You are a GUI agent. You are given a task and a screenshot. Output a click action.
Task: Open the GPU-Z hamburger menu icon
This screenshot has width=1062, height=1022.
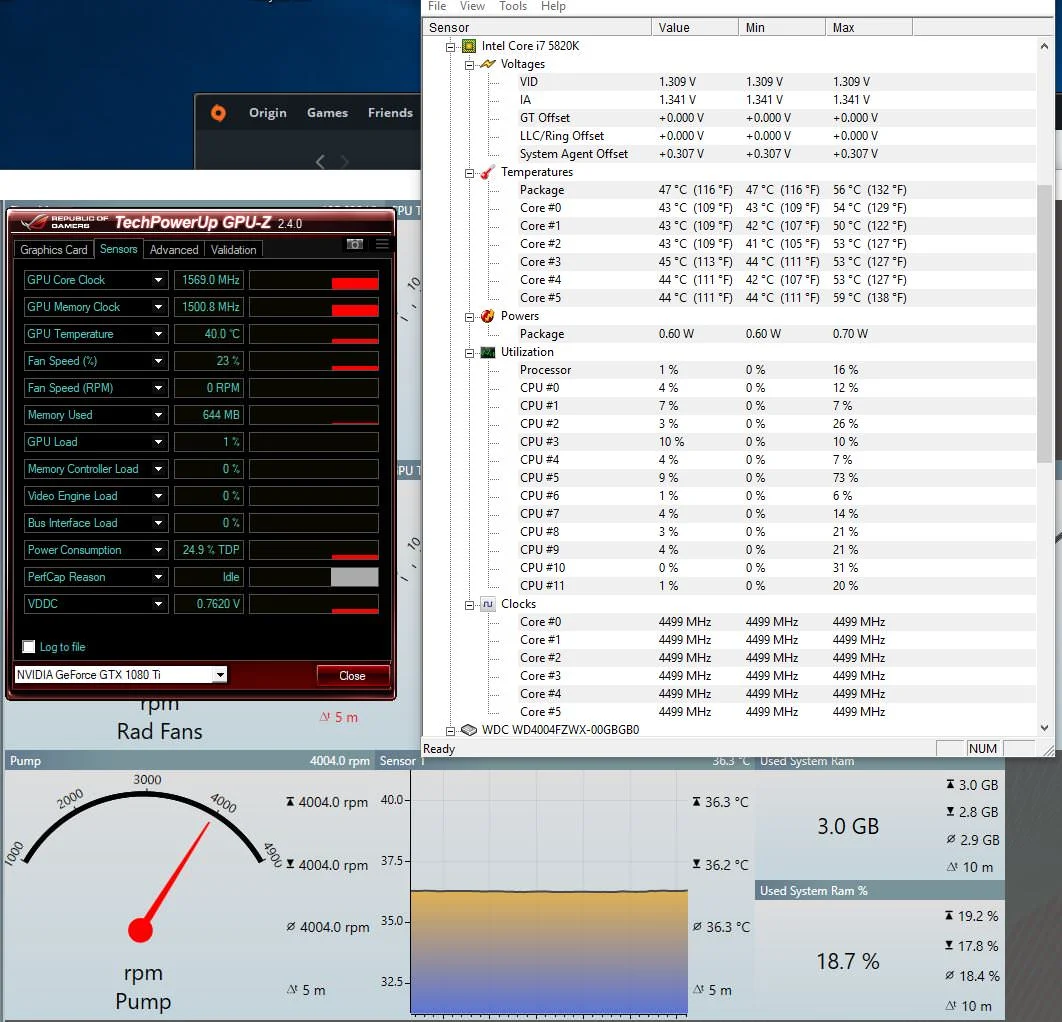coord(382,244)
